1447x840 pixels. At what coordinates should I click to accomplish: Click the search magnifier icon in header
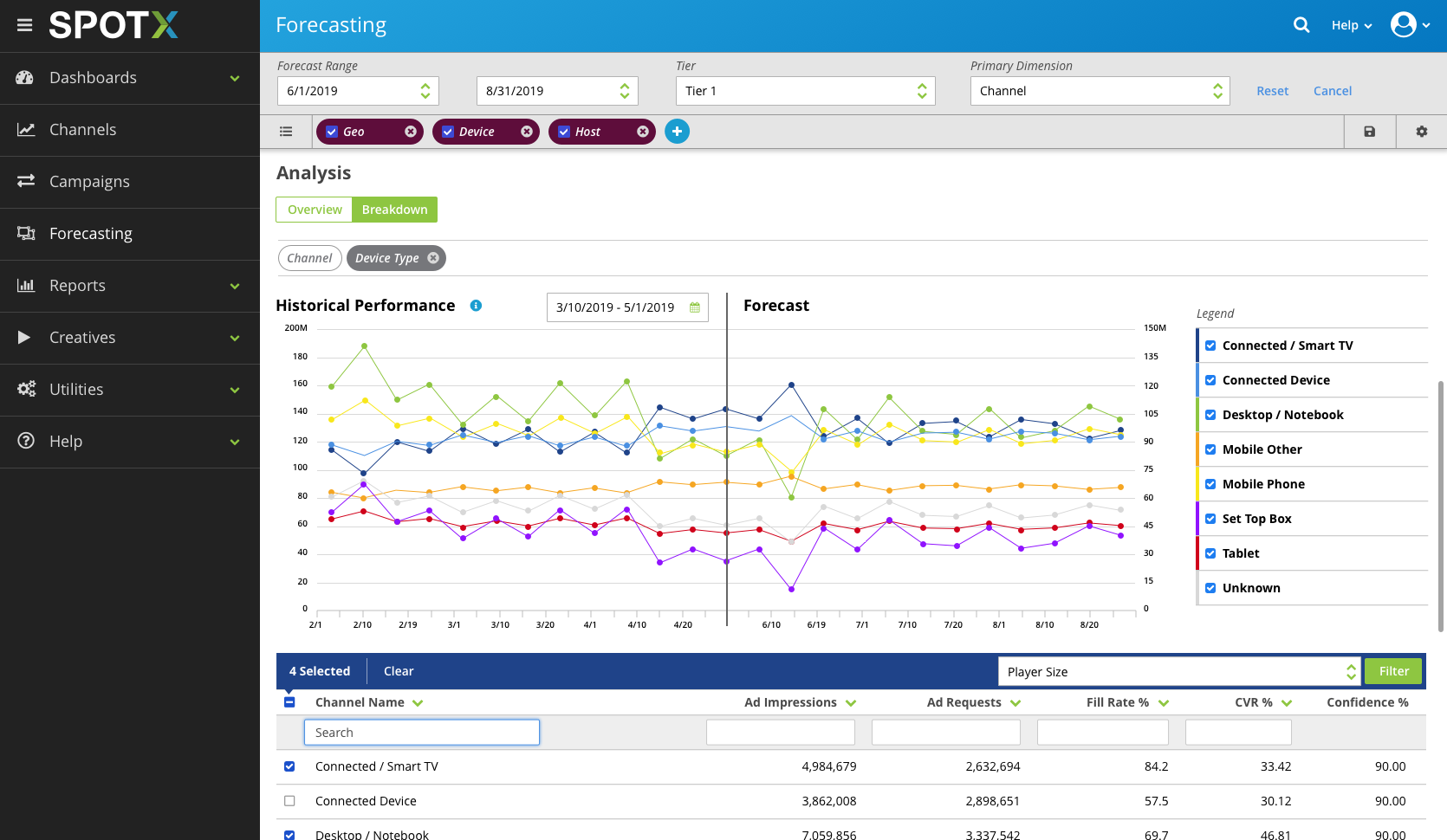[x=1301, y=25]
